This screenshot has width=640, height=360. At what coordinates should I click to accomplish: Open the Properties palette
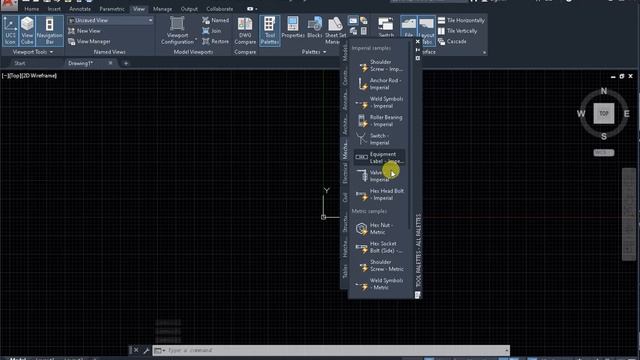pos(293,29)
